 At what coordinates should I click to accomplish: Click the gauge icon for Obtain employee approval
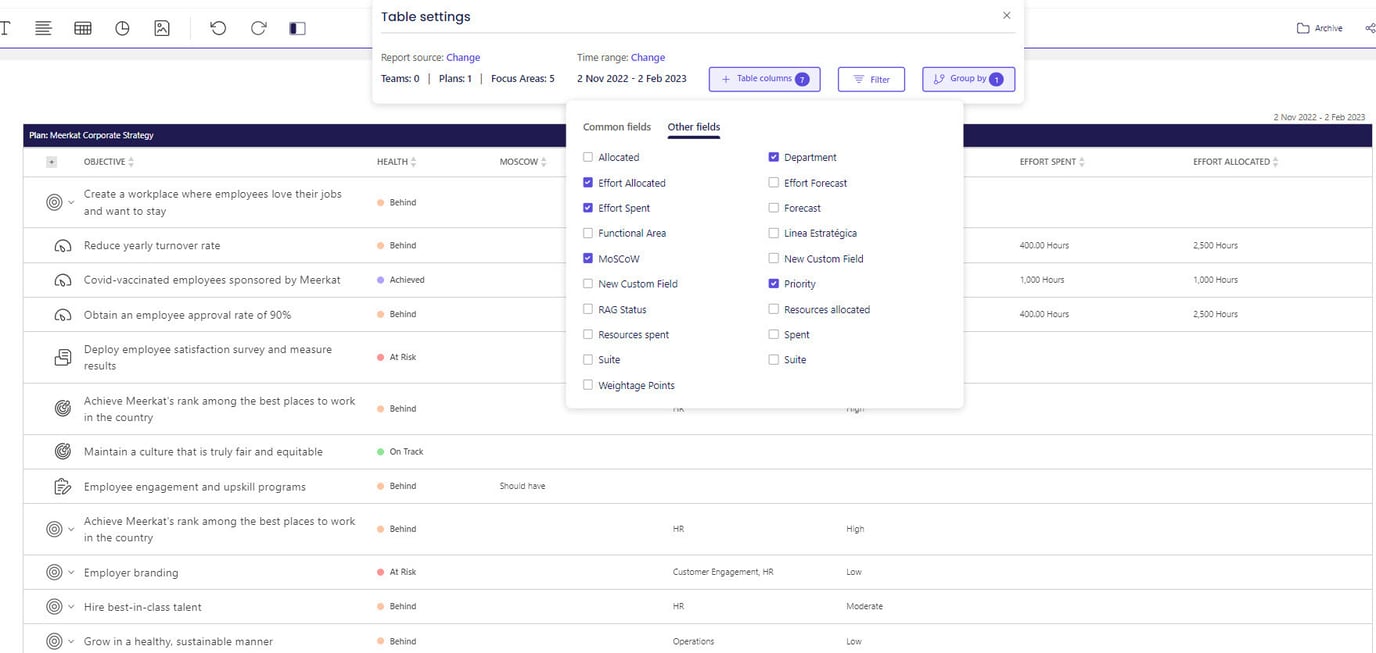tap(62, 315)
